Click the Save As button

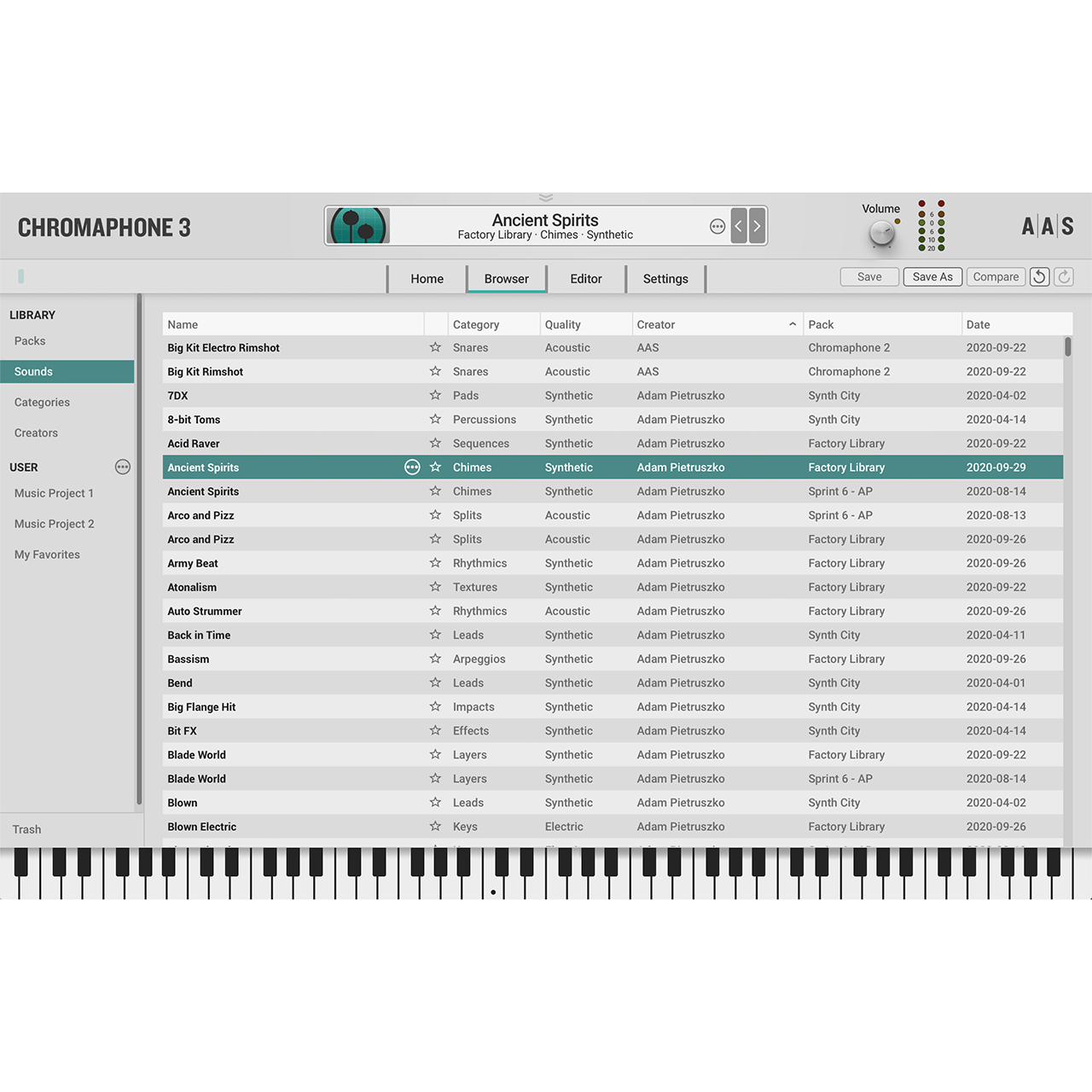932,276
